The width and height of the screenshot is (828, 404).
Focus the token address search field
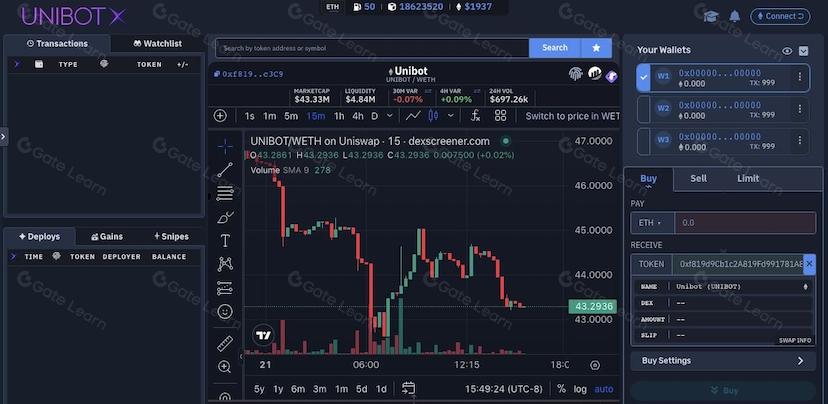(372, 48)
